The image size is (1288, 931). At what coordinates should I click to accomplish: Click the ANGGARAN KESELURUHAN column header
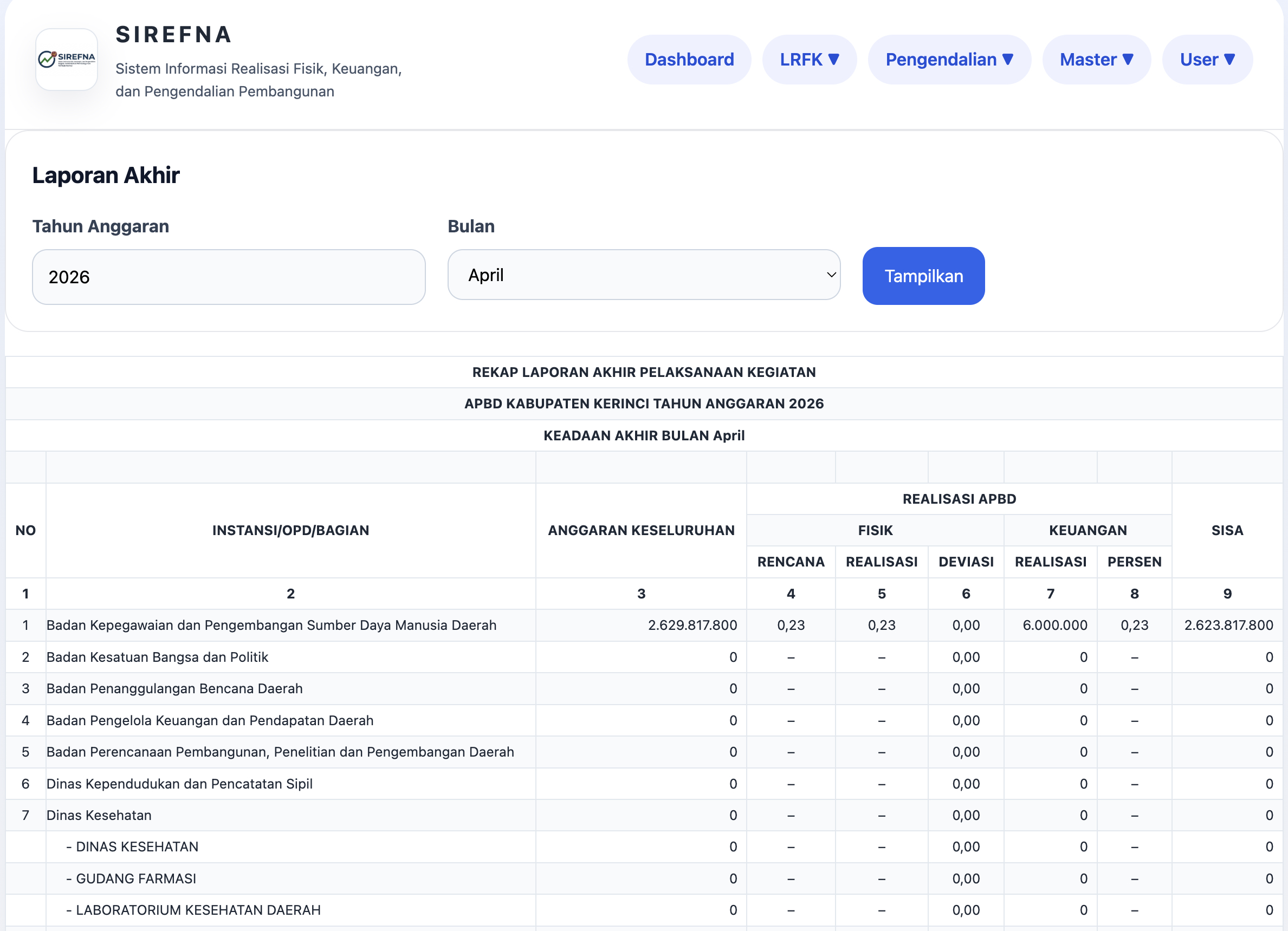point(640,530)
